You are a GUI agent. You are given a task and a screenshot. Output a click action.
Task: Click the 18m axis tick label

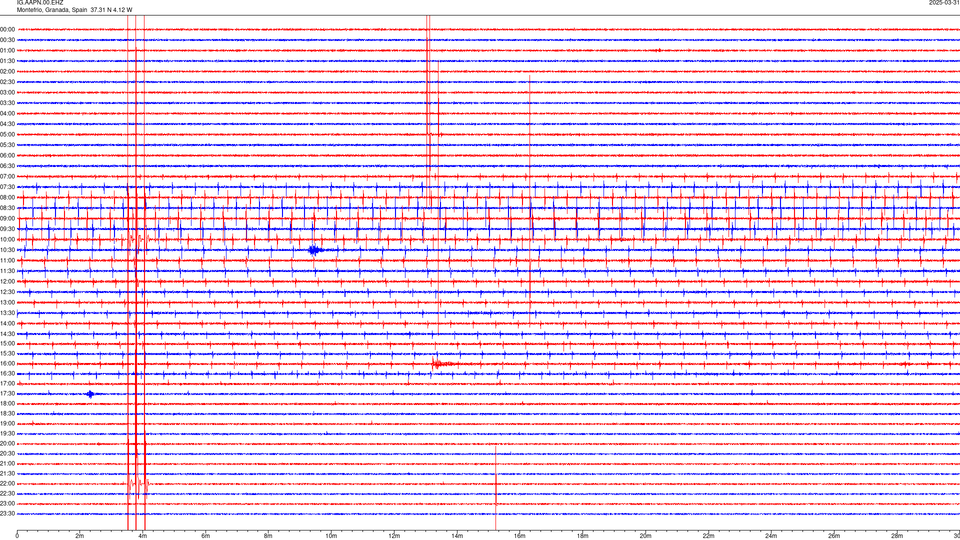tap(583, 536)
